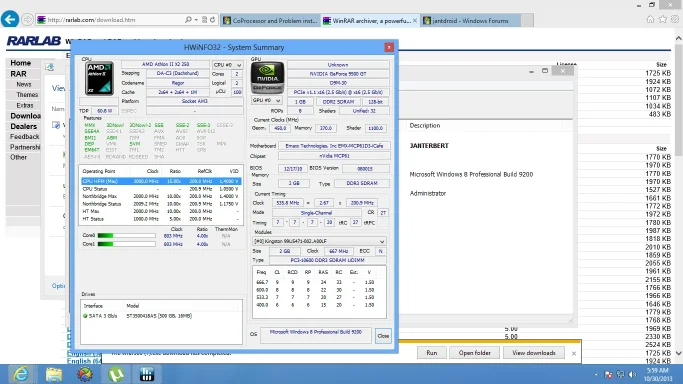Go back with the browser back arrow
683x384 pixels.
(x=10, y=19)
